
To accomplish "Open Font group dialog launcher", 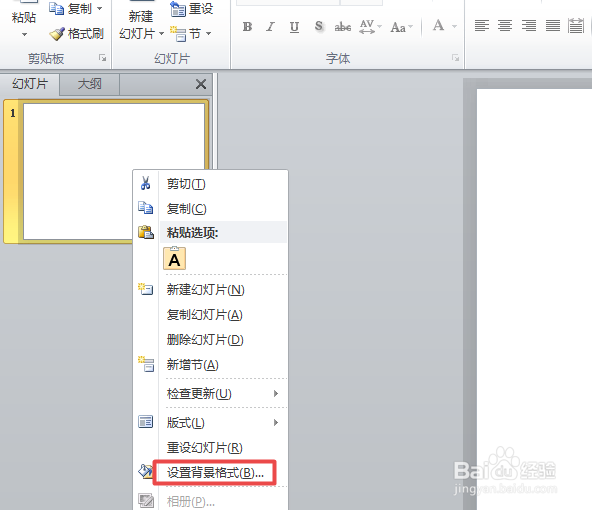I will tap(455, 58).
